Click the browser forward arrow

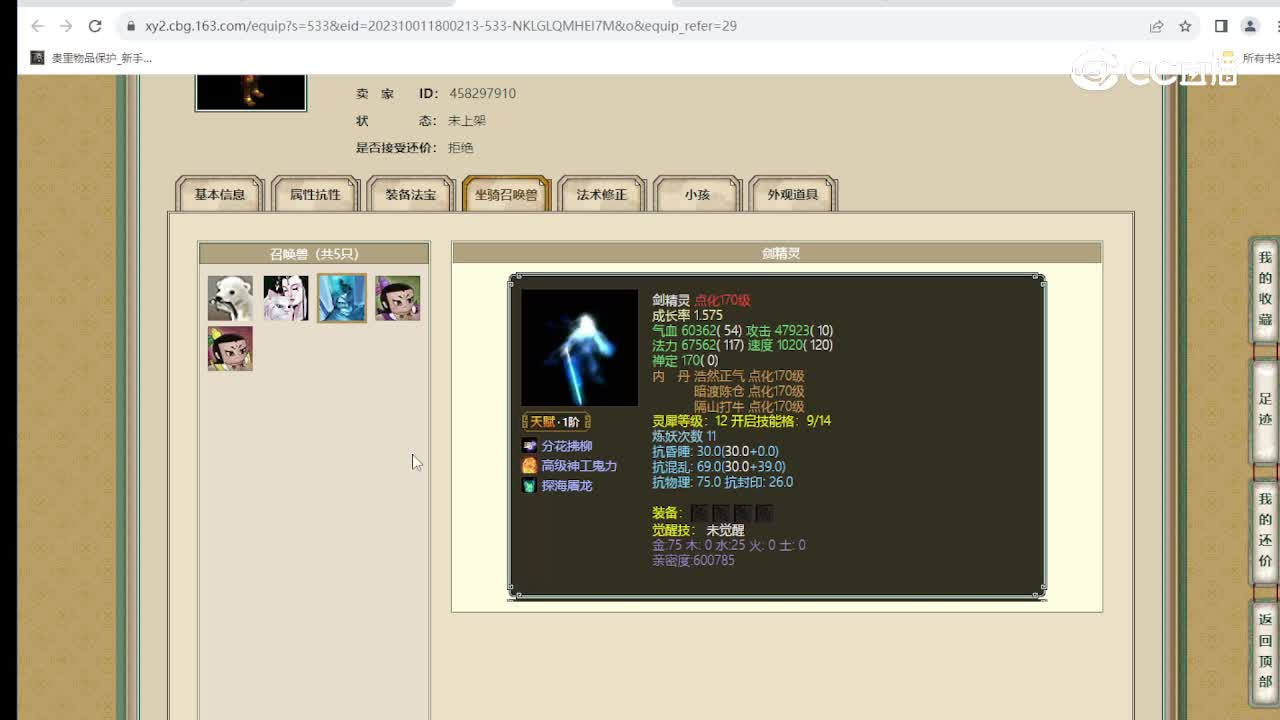(66, 26)
